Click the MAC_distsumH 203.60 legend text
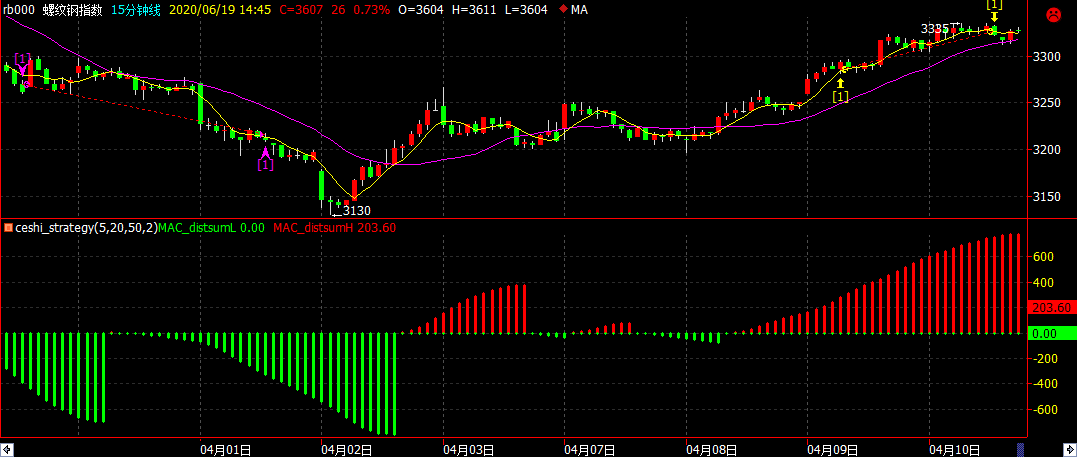Image resolution: width=1077 pixels, height=457 pixels. 335,227
